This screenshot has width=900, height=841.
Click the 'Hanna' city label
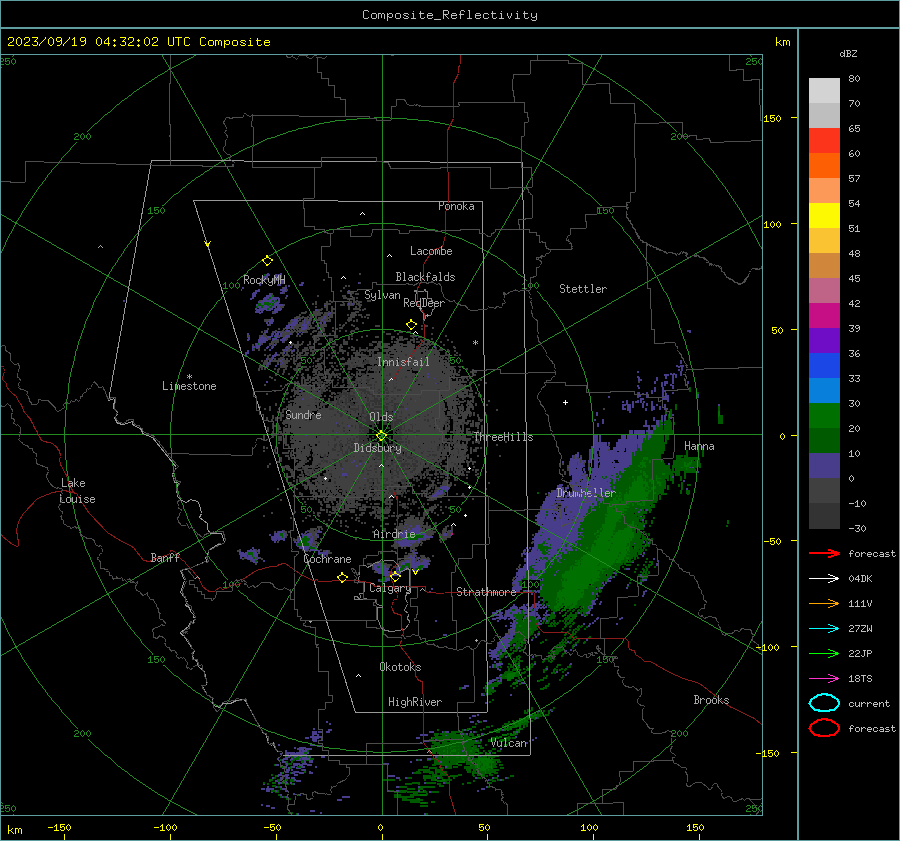click(699, 446)
